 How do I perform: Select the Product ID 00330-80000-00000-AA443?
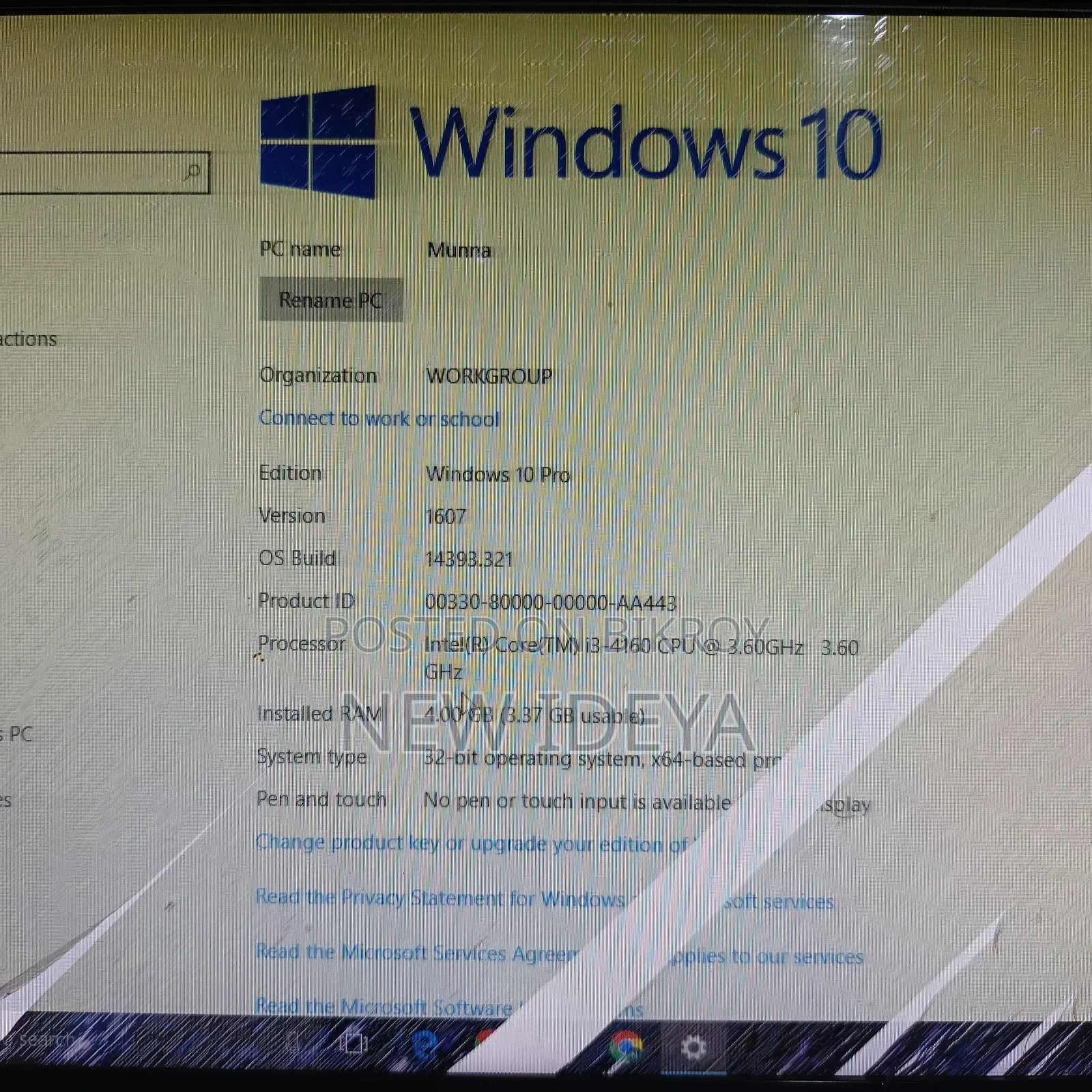click(x=551, y=603)
